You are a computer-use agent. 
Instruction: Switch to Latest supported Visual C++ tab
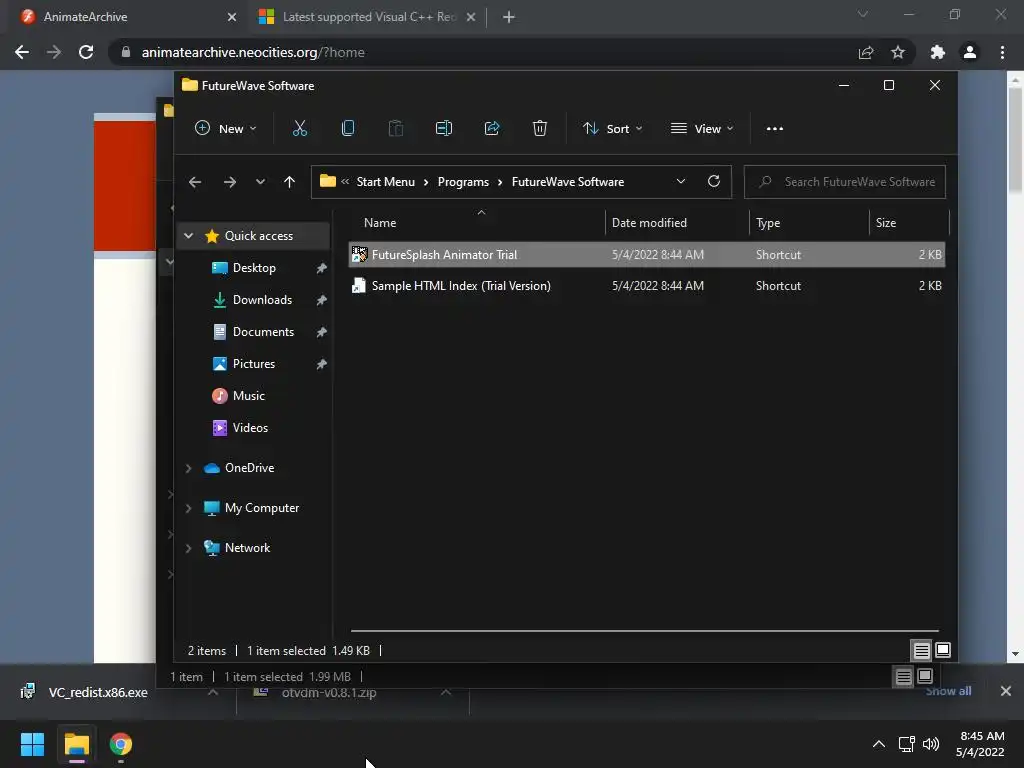367,17
